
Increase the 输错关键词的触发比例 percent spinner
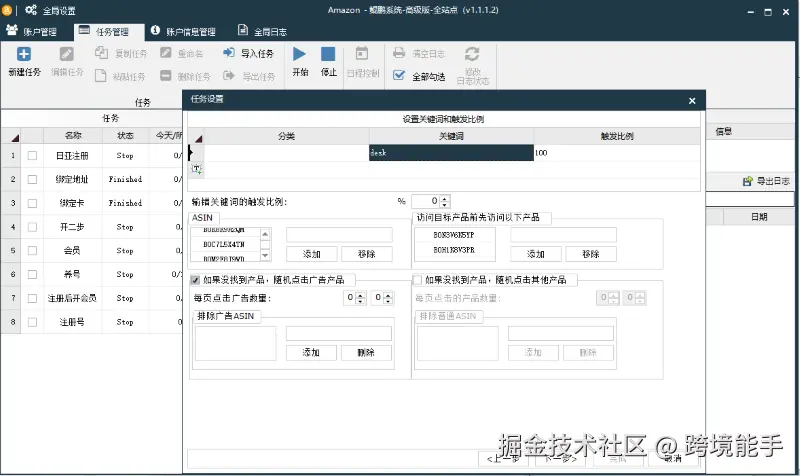[x=445, y=198]
